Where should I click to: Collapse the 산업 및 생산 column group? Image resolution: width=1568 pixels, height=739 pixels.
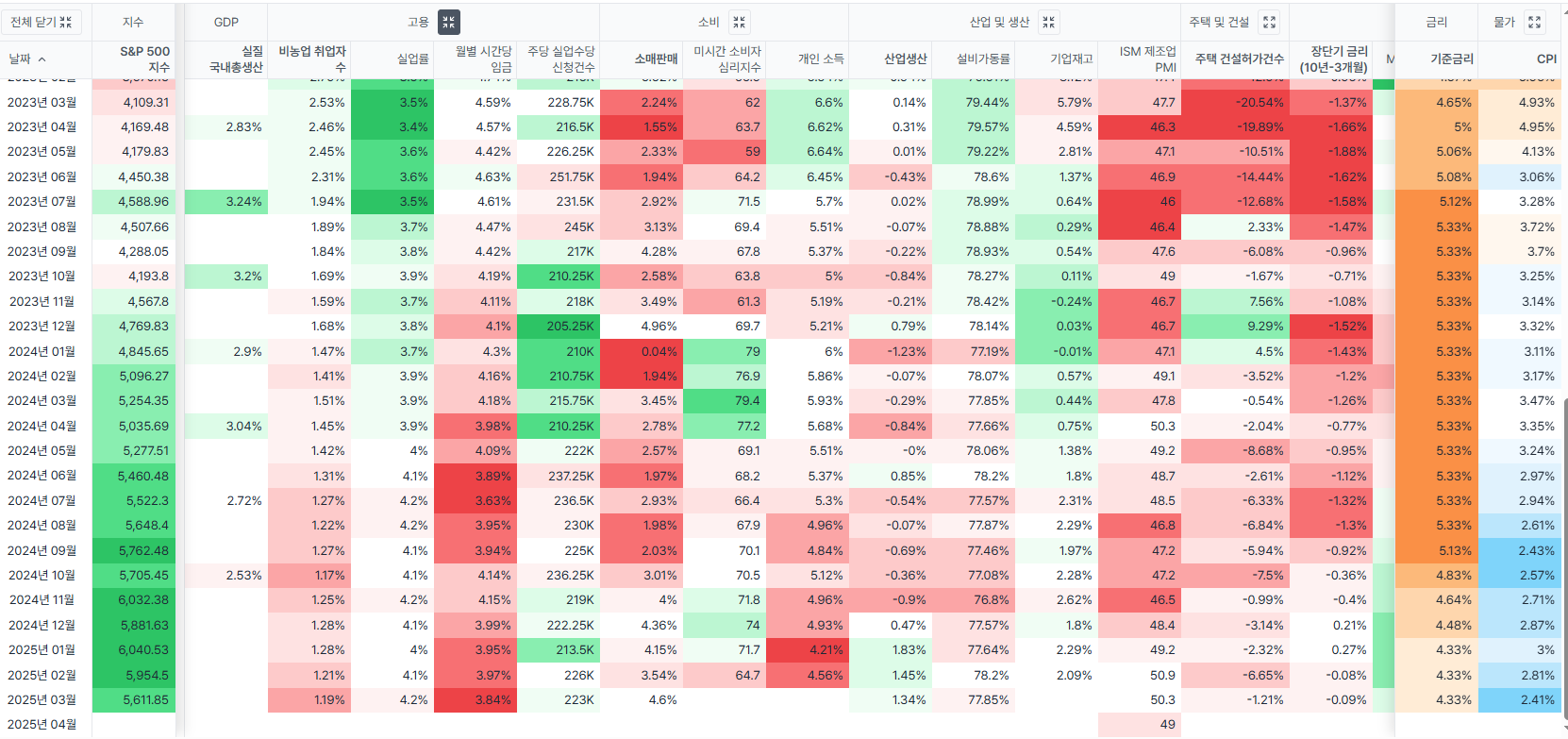pyautogui.click(x=1049, y=22)
